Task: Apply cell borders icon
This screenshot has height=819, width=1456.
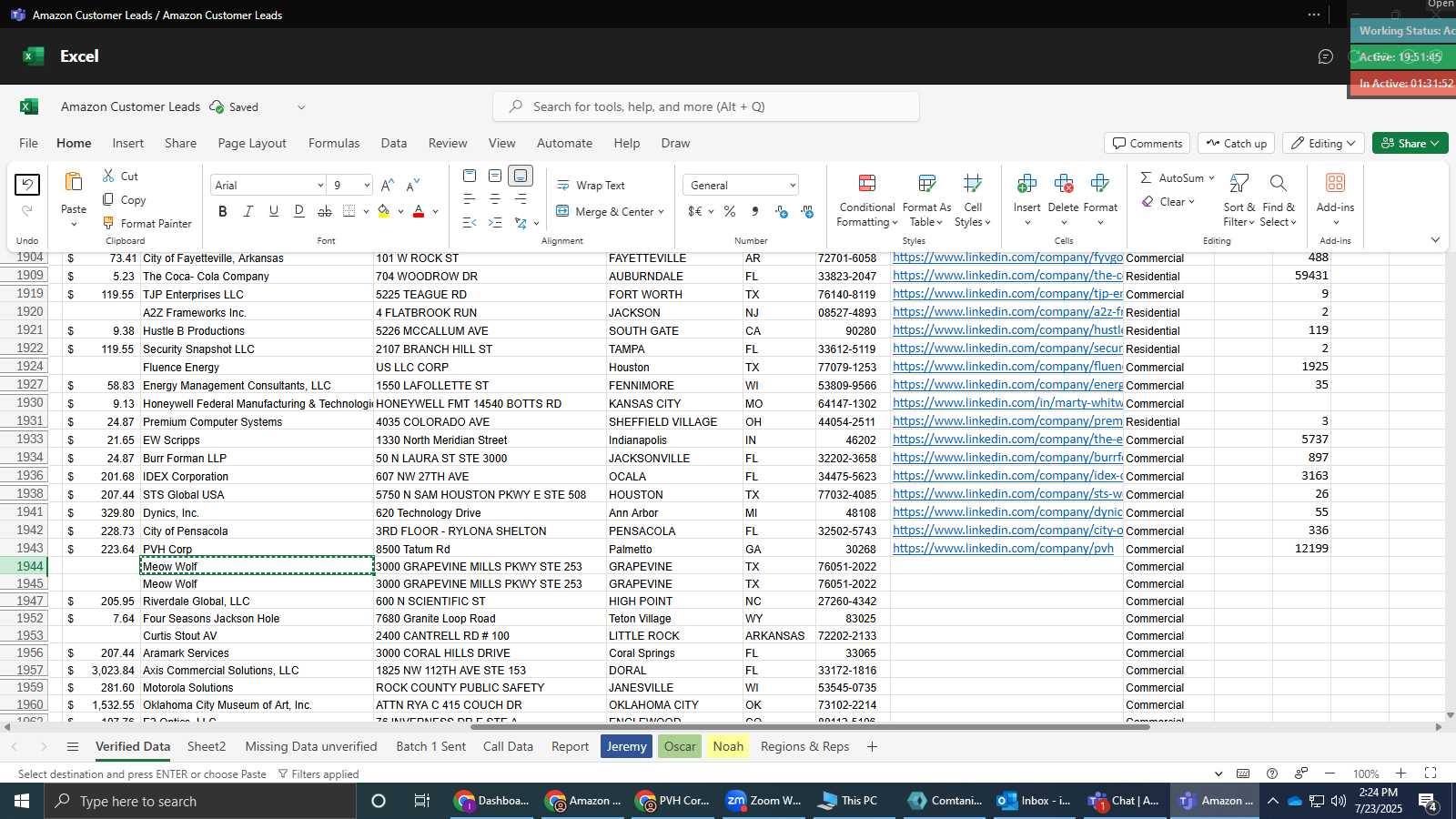Action: tap(349, 211)
